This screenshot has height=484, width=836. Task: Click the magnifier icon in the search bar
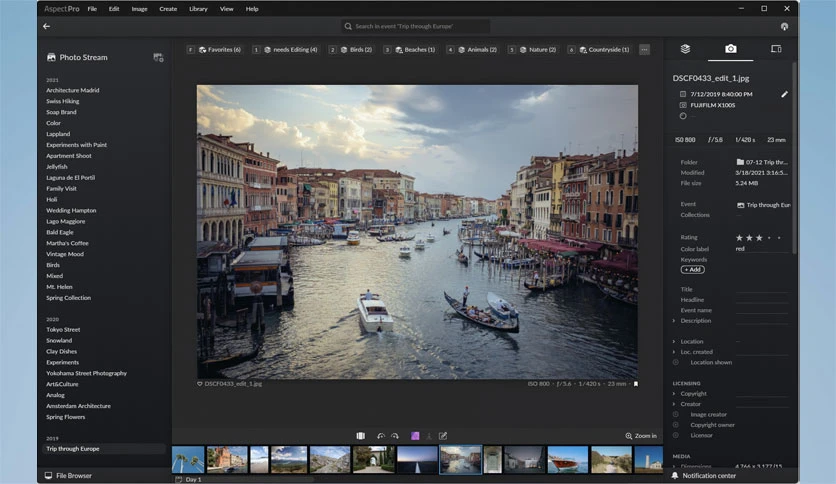pyautogui.click(x=348, y=26)
